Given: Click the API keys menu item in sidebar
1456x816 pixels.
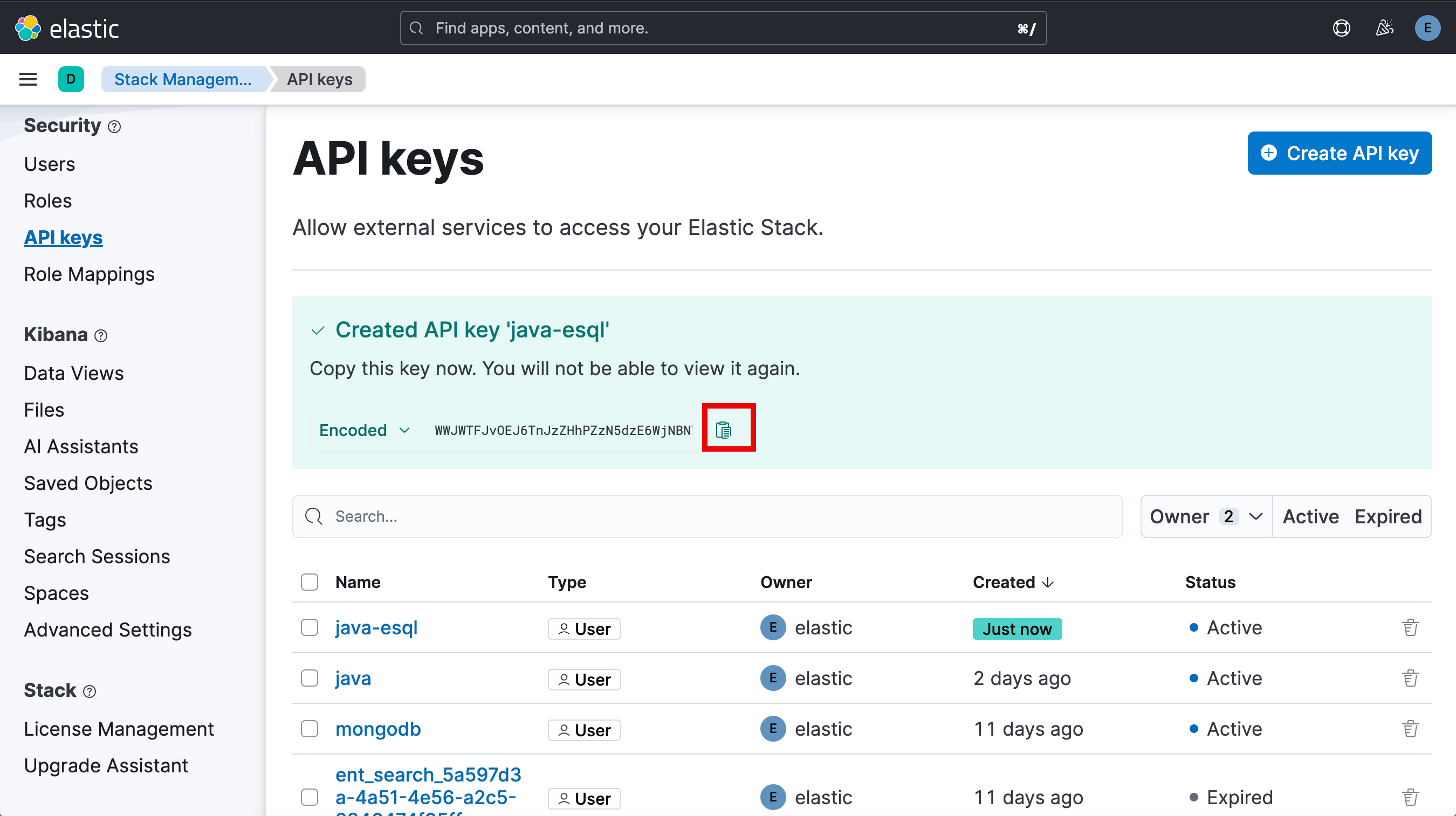Looking at the screenshot, I should [x=63, y=237].
